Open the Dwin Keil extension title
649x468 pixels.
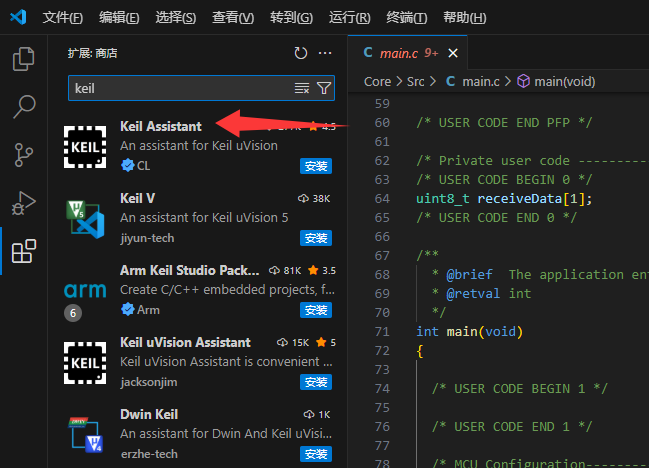[x=149, y=414]
